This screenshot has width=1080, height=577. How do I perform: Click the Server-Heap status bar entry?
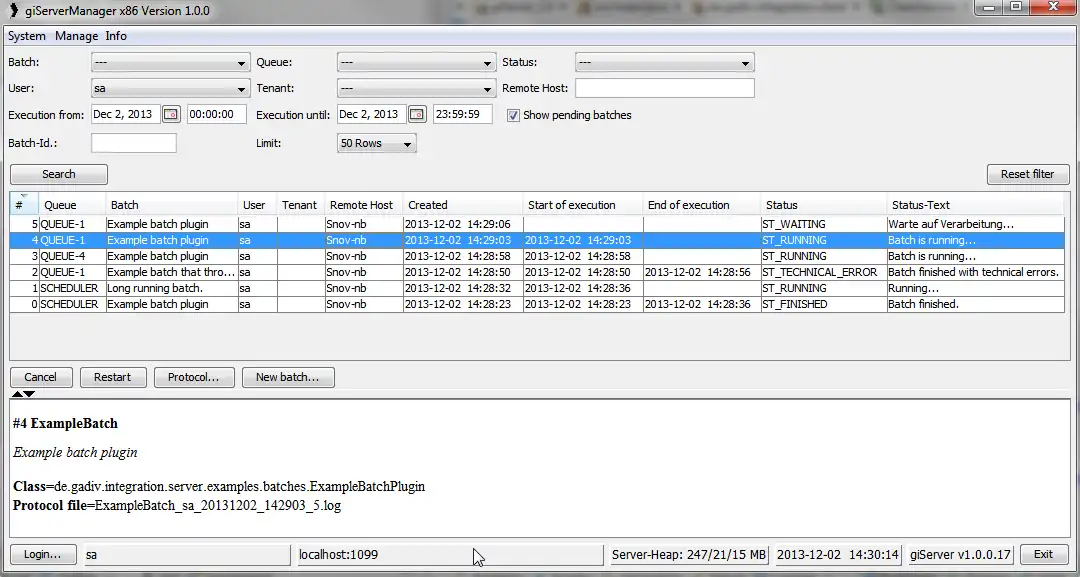point(689,554)
